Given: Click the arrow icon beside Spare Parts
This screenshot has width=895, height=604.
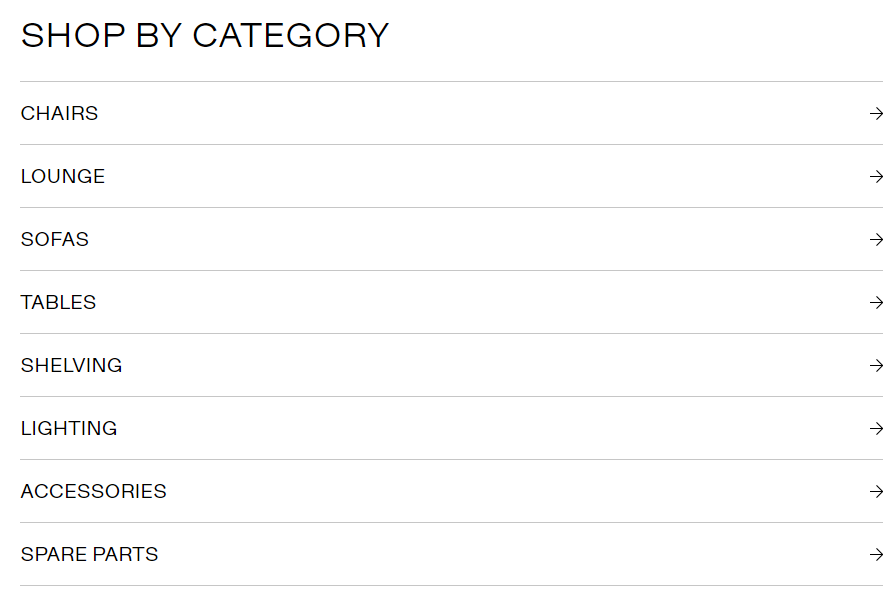Looking at the screenshot, I should tap(876, 555).
